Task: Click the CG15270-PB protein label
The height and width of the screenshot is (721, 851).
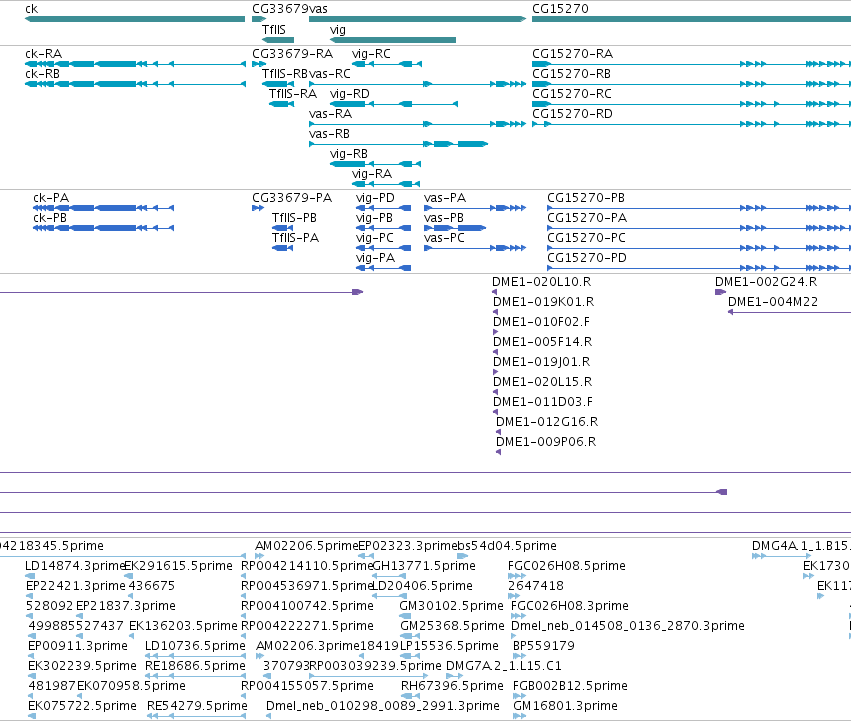Action: tap(586, 198)
